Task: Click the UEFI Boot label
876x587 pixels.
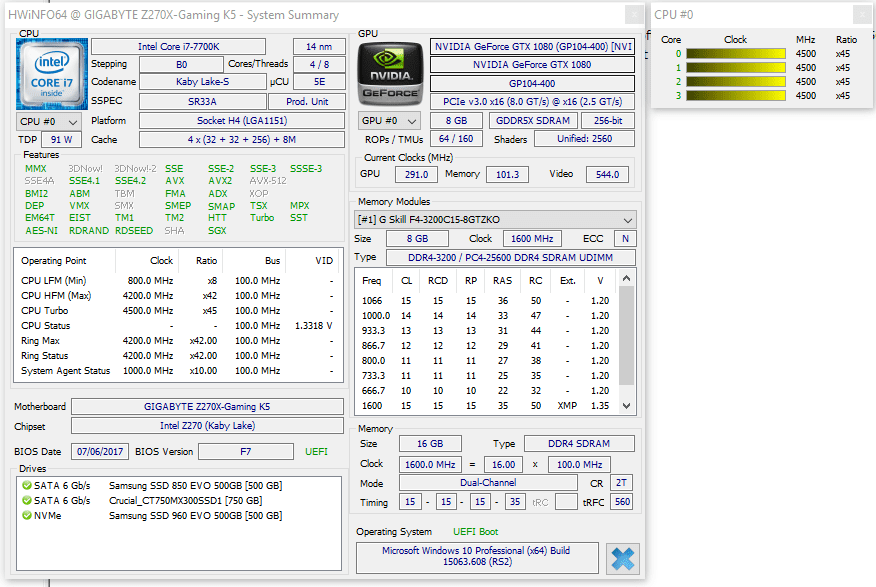Action: tap(475, 532)
